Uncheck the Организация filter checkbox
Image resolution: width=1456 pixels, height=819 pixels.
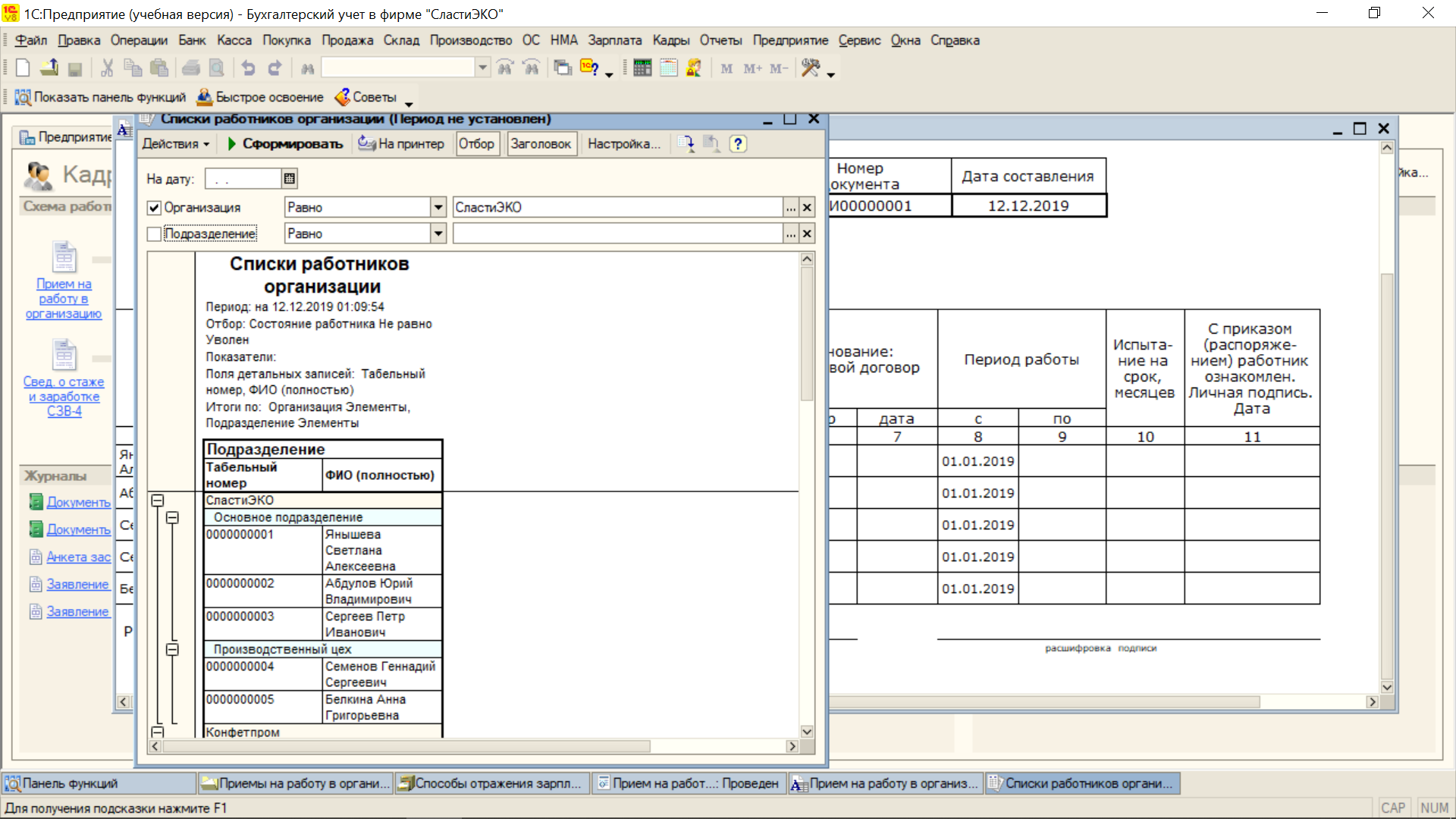[x=155, y=208]
